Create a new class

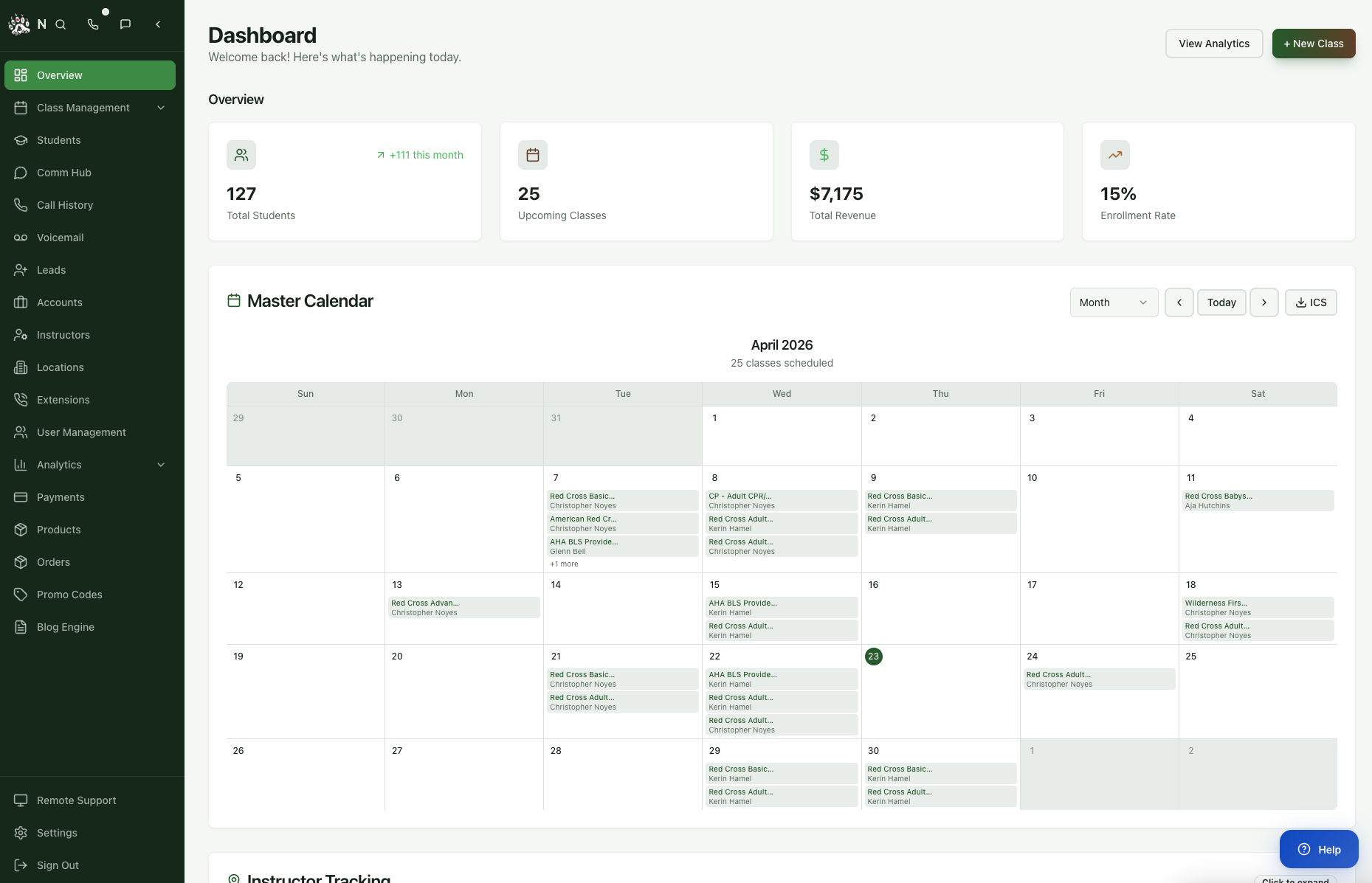(x=1313, y=44)
